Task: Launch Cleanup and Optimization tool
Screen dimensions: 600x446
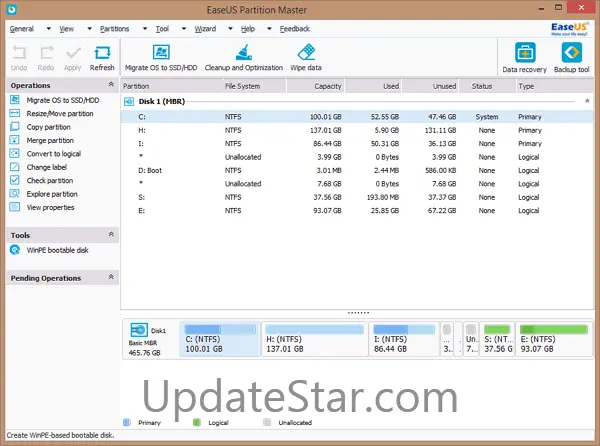Action: [244, 58]
